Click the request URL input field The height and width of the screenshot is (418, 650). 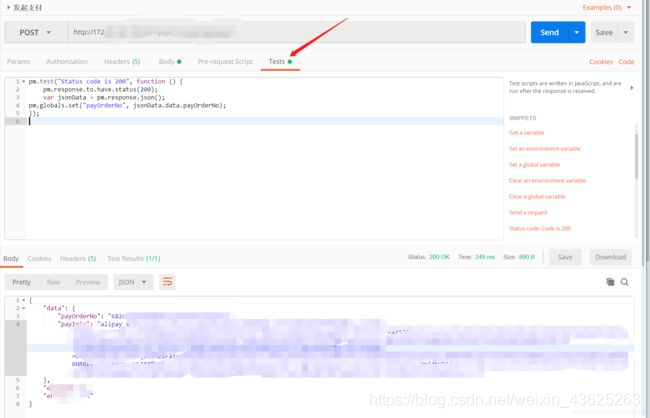point(297,32)
